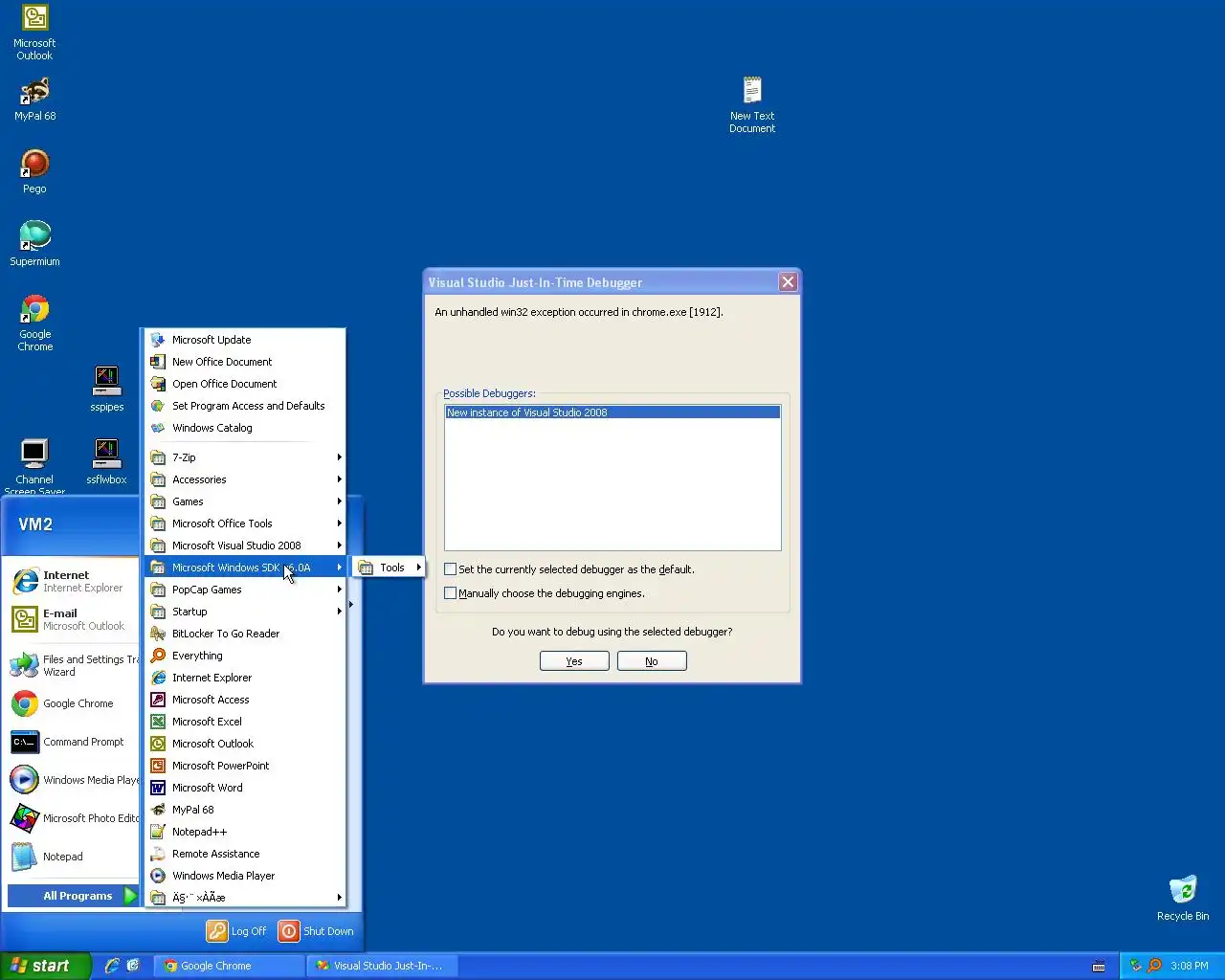Open Remote Assistance from programs list
The height and width of the screenshot is (980, 1225).
point(244,854)
